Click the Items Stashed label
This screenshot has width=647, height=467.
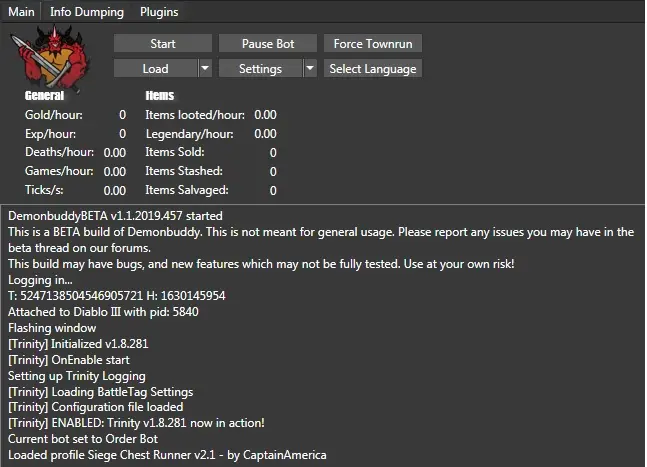pos(184,171)
